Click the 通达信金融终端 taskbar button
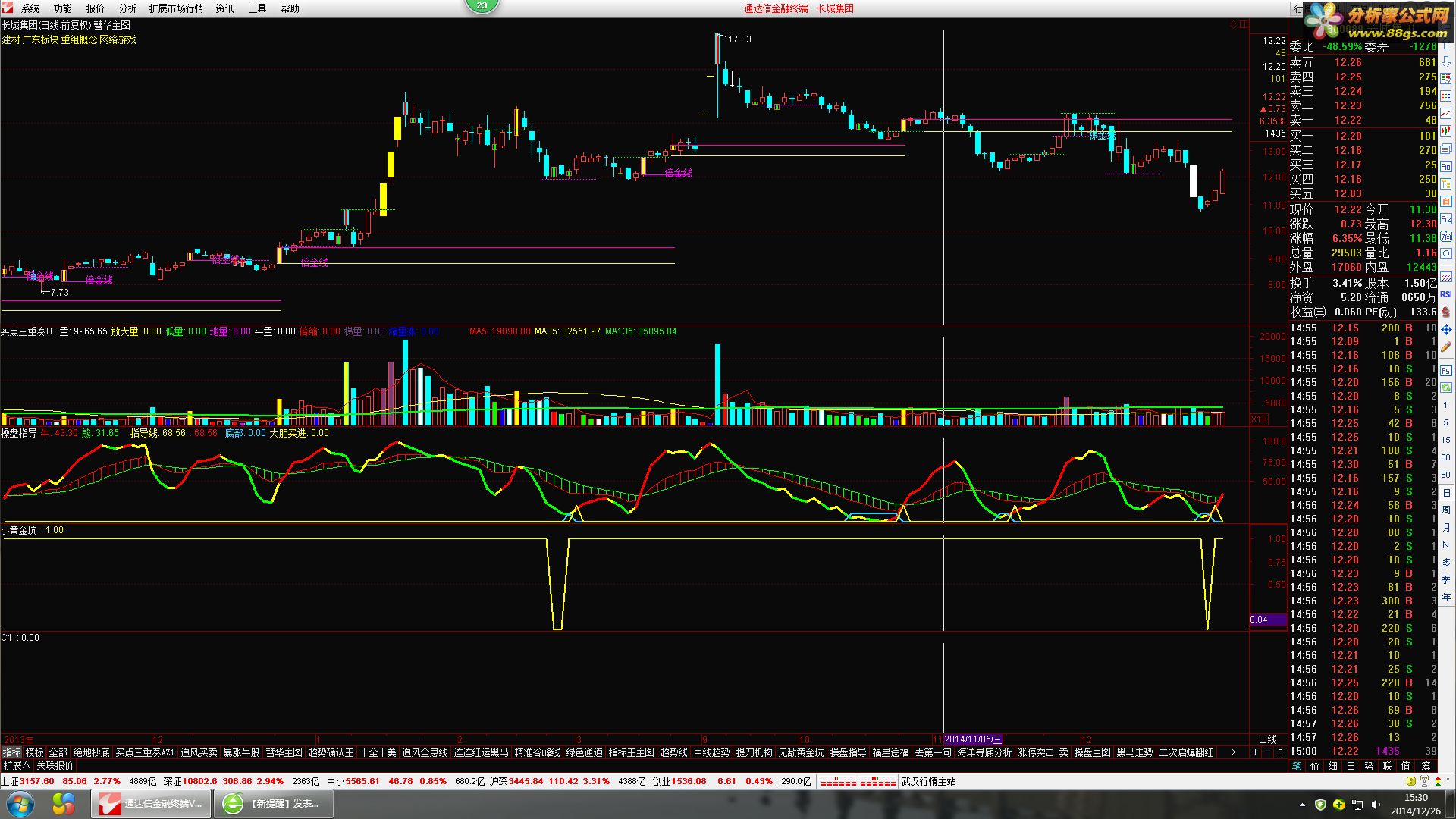The image size is (1456, 819). (150, 804)
